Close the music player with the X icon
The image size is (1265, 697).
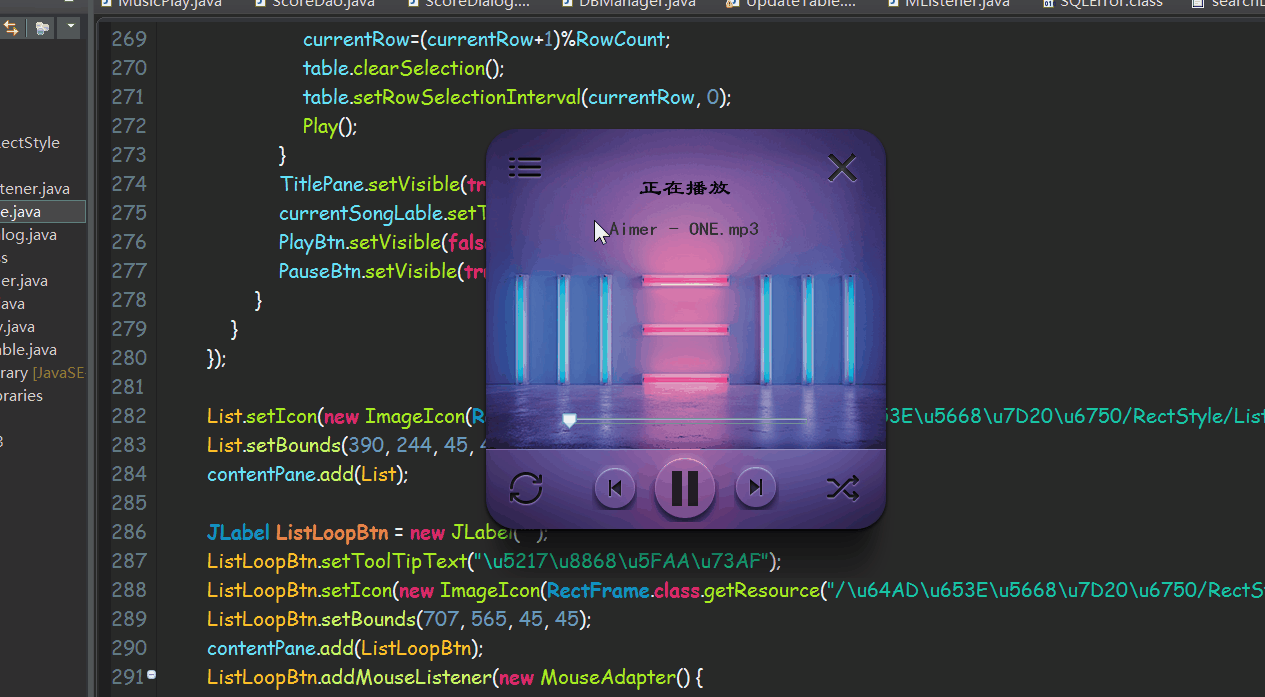[x=842, y=168]
